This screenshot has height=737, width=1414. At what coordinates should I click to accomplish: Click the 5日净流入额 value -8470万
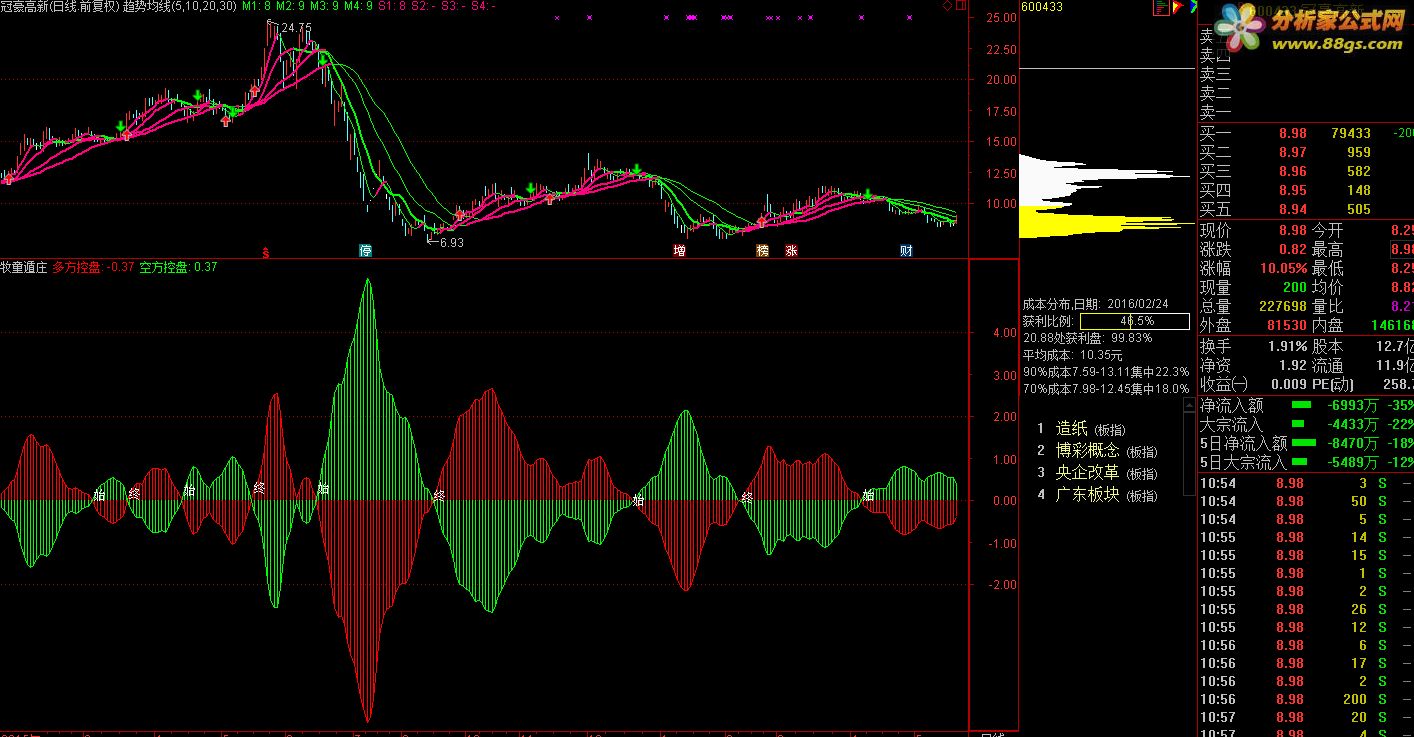tap(1351, 443)
